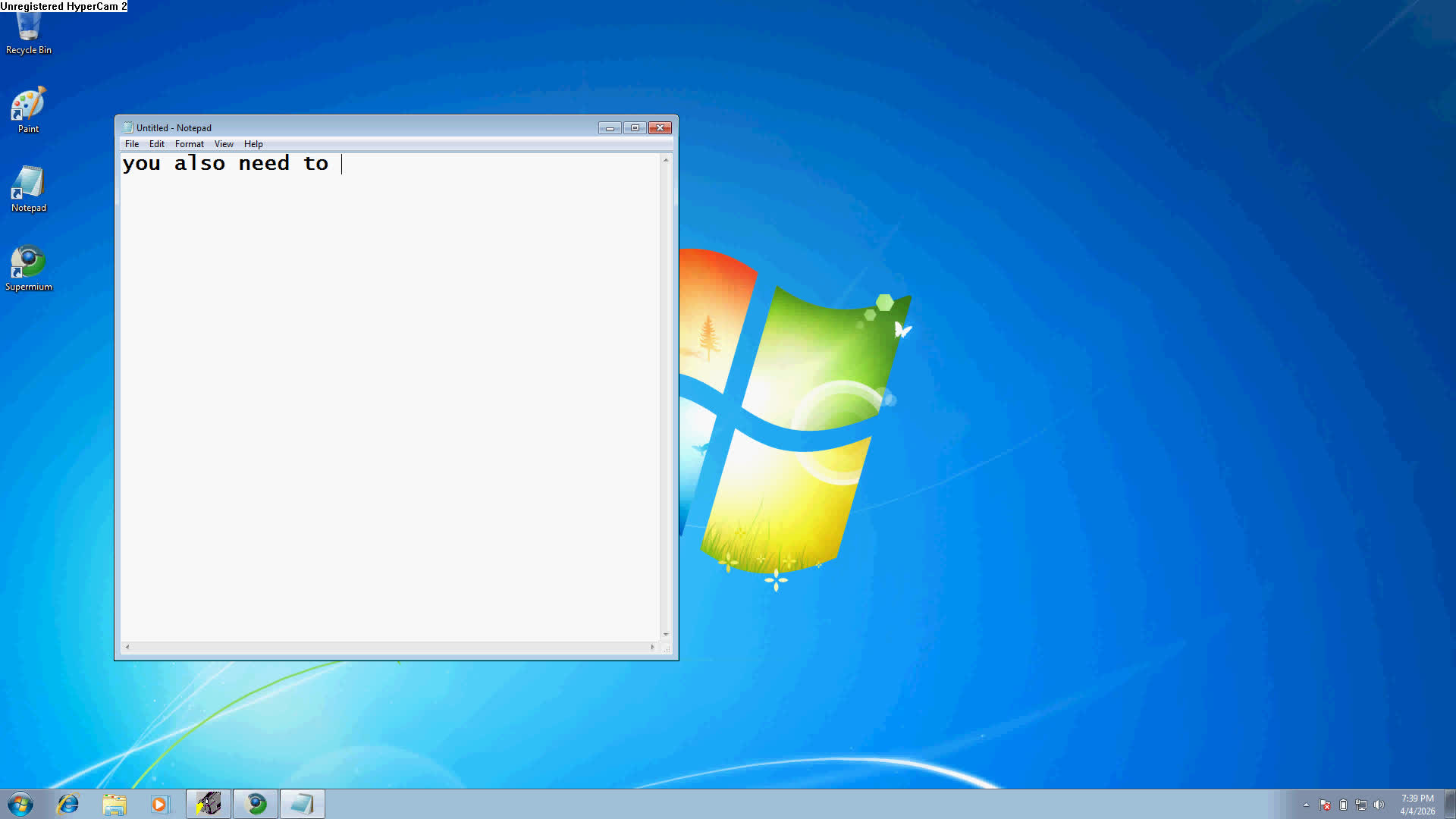
Task: Select the Notepad desktop shortcut
Action: point(29,190)
